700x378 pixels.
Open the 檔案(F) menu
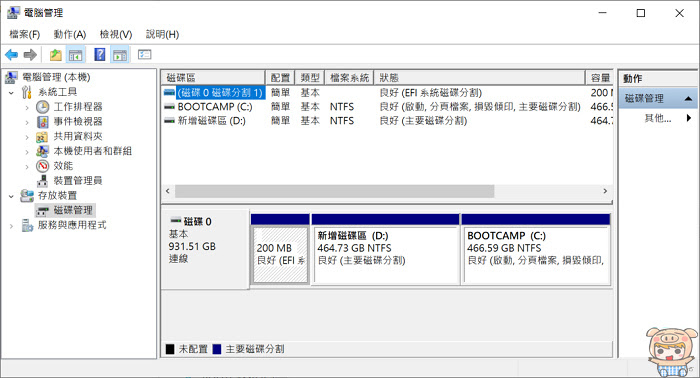point(25,34)
